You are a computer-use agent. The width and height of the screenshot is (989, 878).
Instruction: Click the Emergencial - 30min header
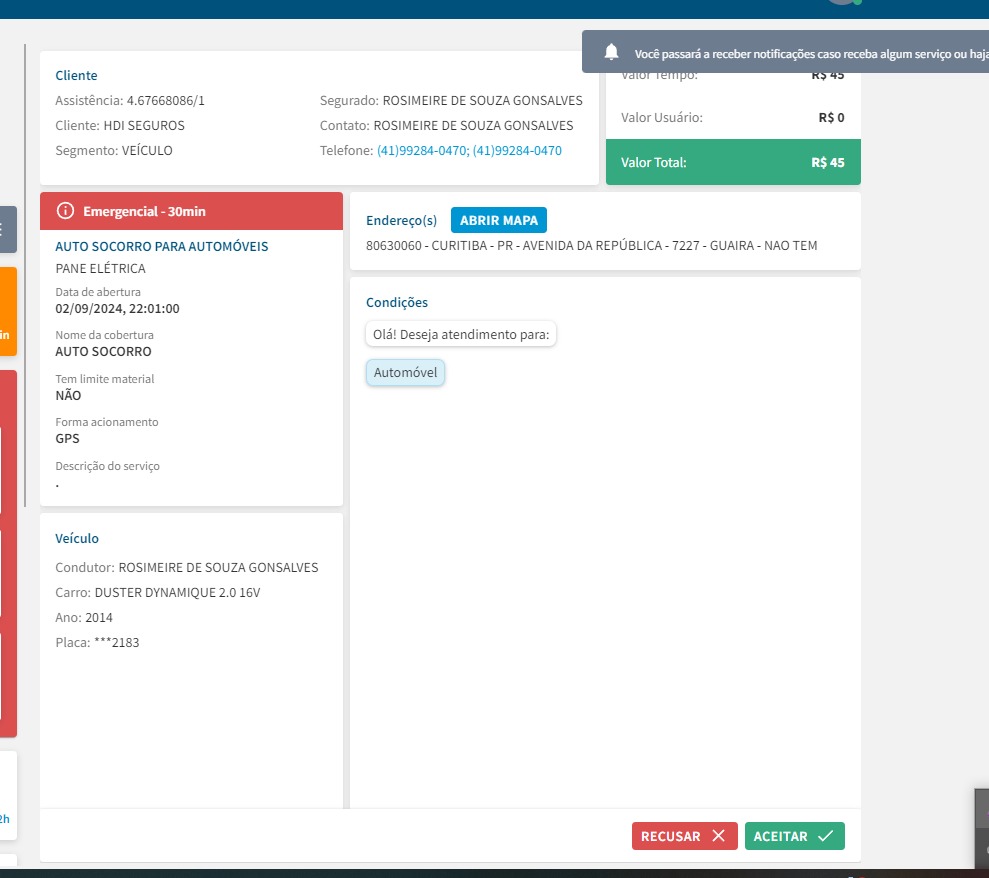coord(191,211)
